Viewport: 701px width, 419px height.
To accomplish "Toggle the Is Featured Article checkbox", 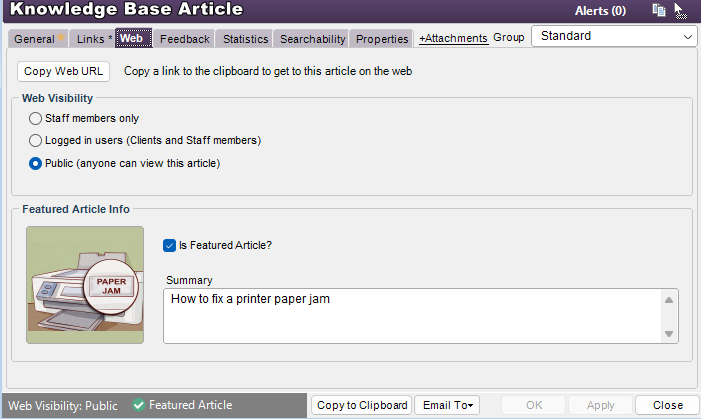I will click(x=169, y=245).
